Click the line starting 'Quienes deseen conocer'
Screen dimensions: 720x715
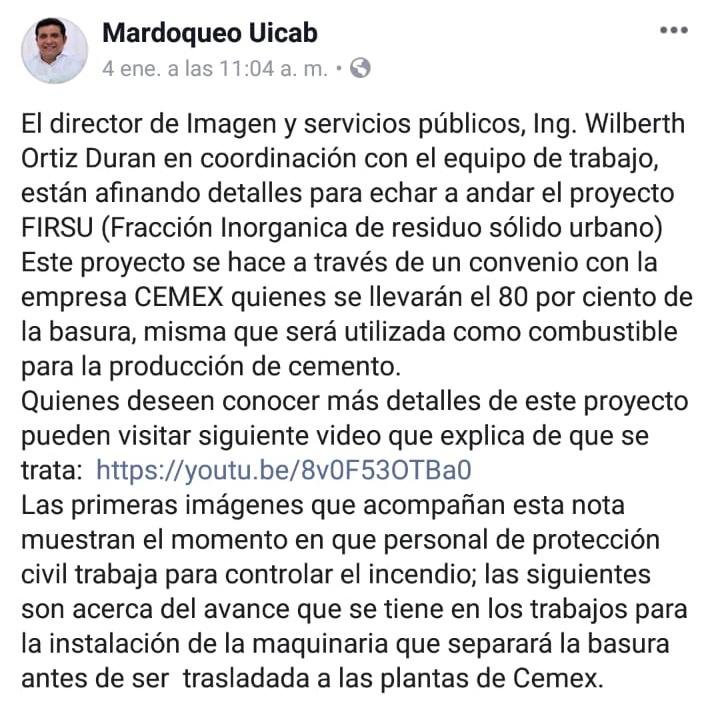[x=354, y=401]
